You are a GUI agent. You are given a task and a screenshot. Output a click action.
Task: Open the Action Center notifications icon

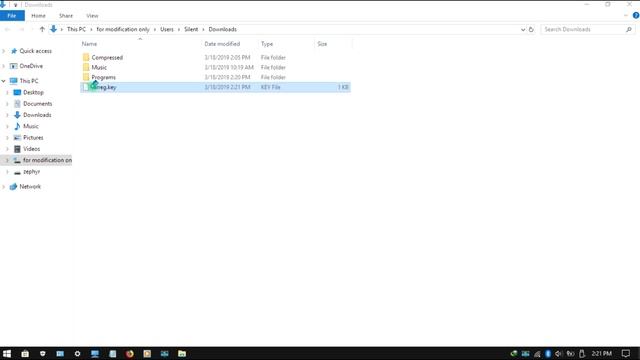coord(626,353)
